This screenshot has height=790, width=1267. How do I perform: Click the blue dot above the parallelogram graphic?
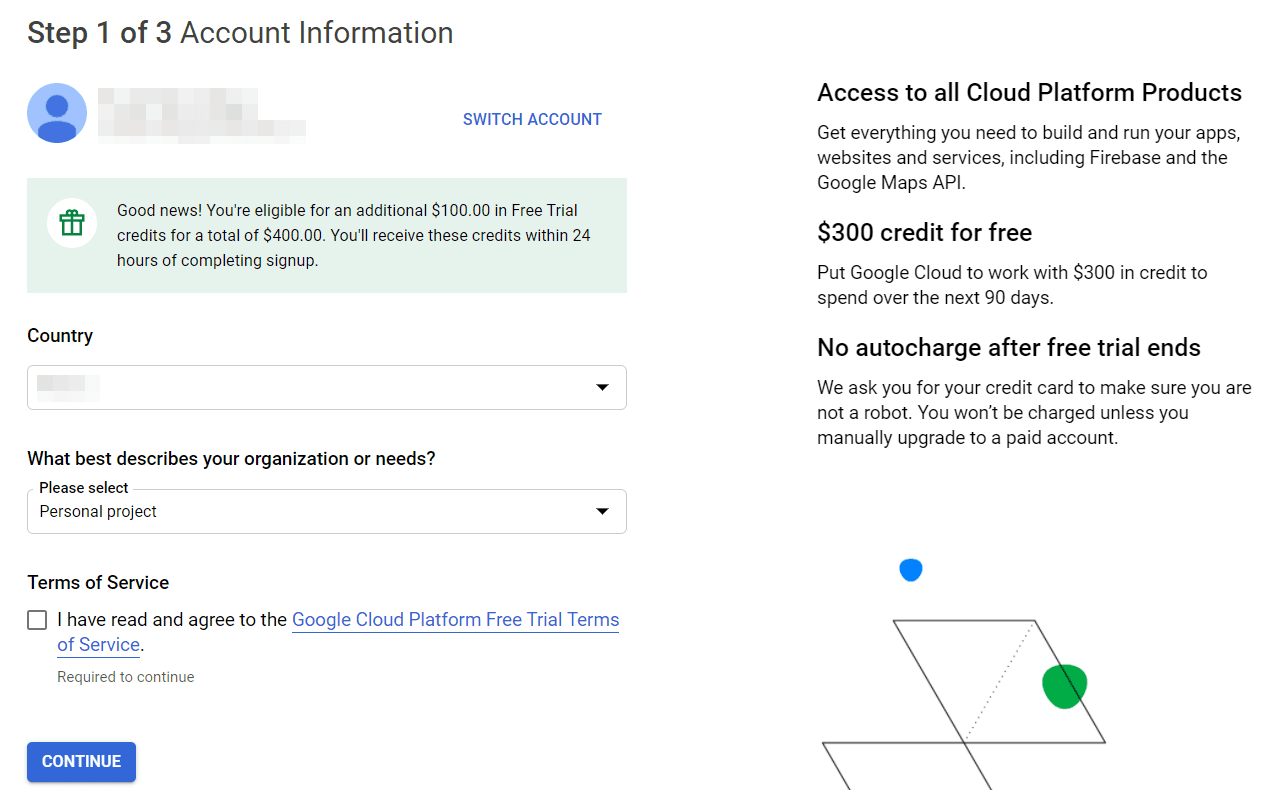point(910,568)
